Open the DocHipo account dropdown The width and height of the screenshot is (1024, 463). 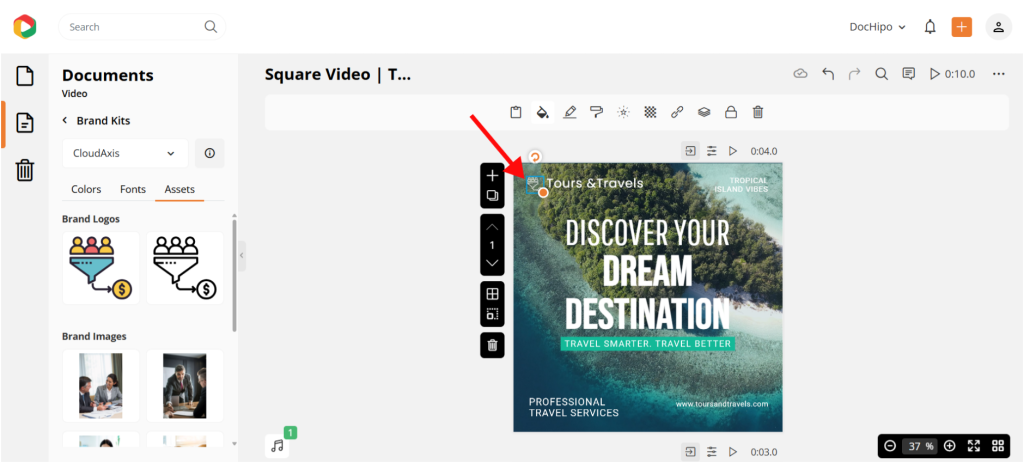point(877,27)
